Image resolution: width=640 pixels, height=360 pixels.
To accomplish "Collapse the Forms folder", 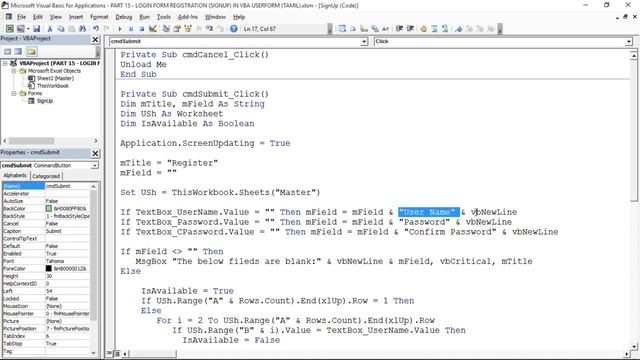I will pos(13,93).
